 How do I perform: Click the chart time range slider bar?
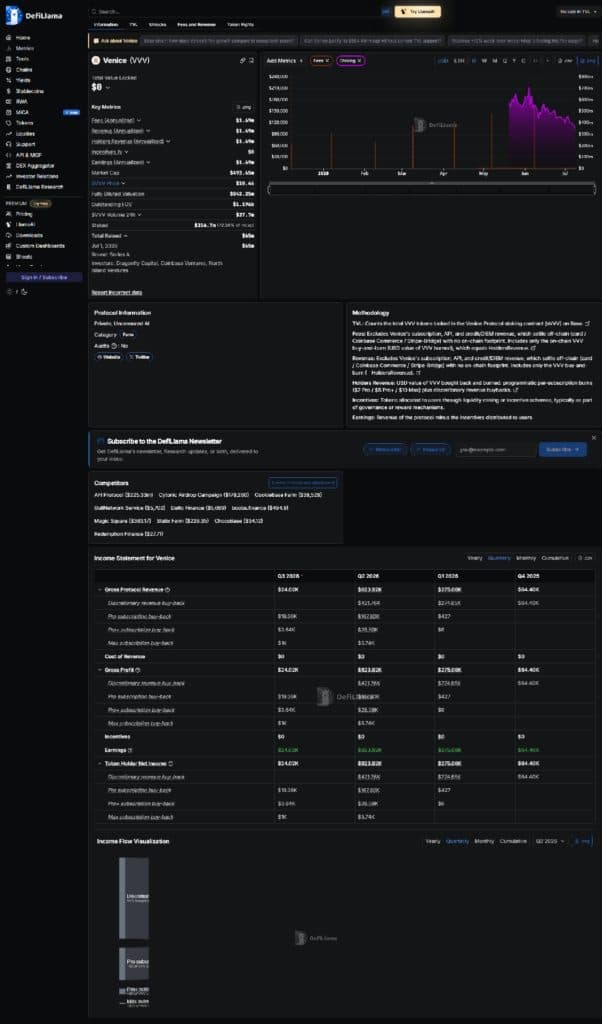point(432,189)
